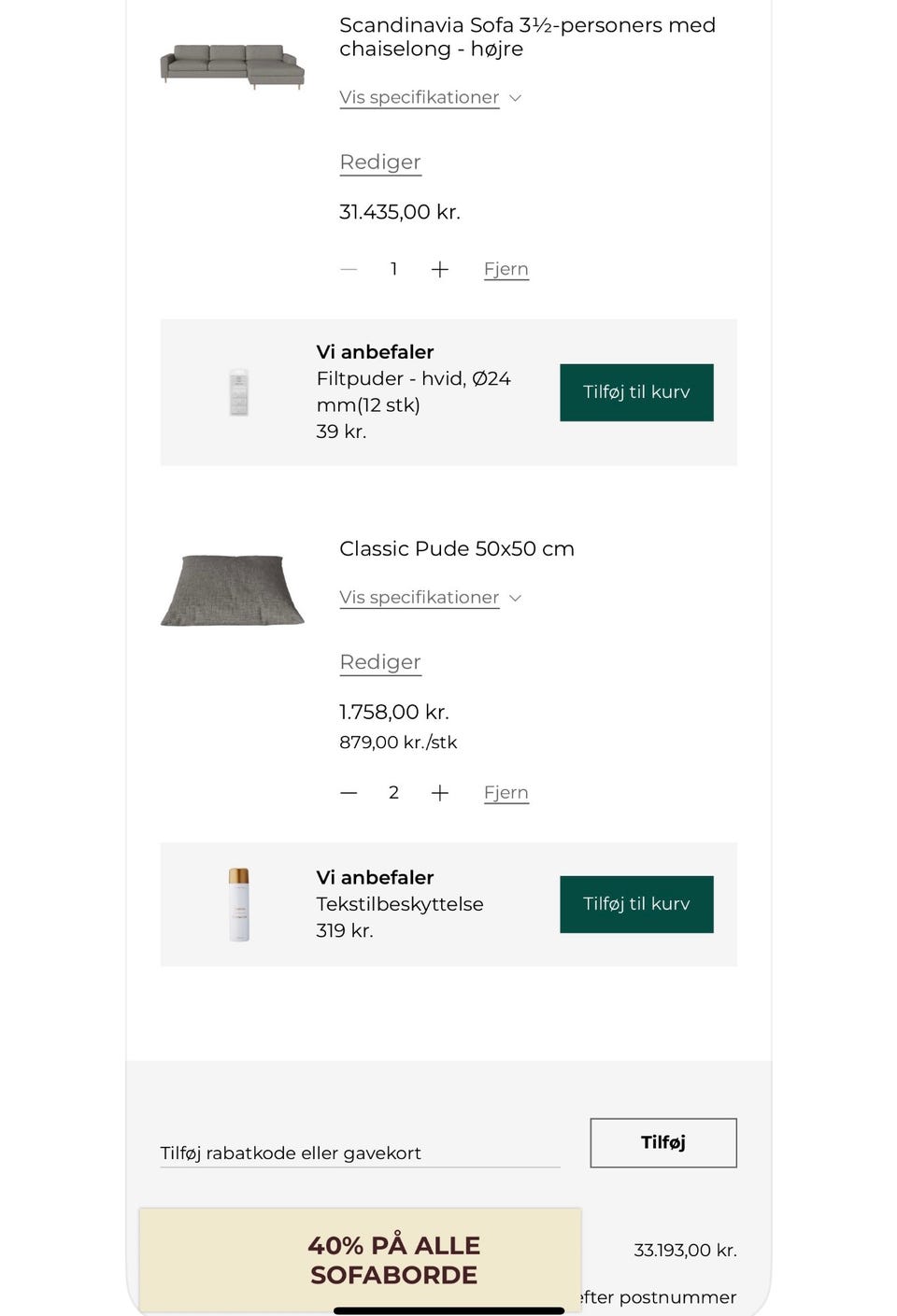Increase the Scandinavia Sofa quantity with the plus icon
897x1316 pixels.
point(440,269)
